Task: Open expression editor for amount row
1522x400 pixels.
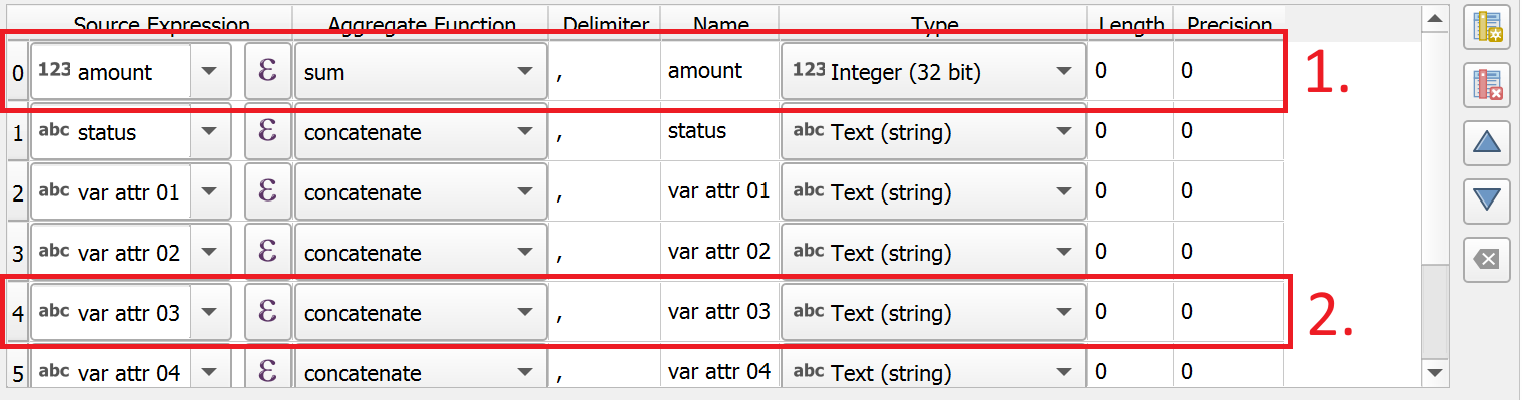Action: (267, 71)
